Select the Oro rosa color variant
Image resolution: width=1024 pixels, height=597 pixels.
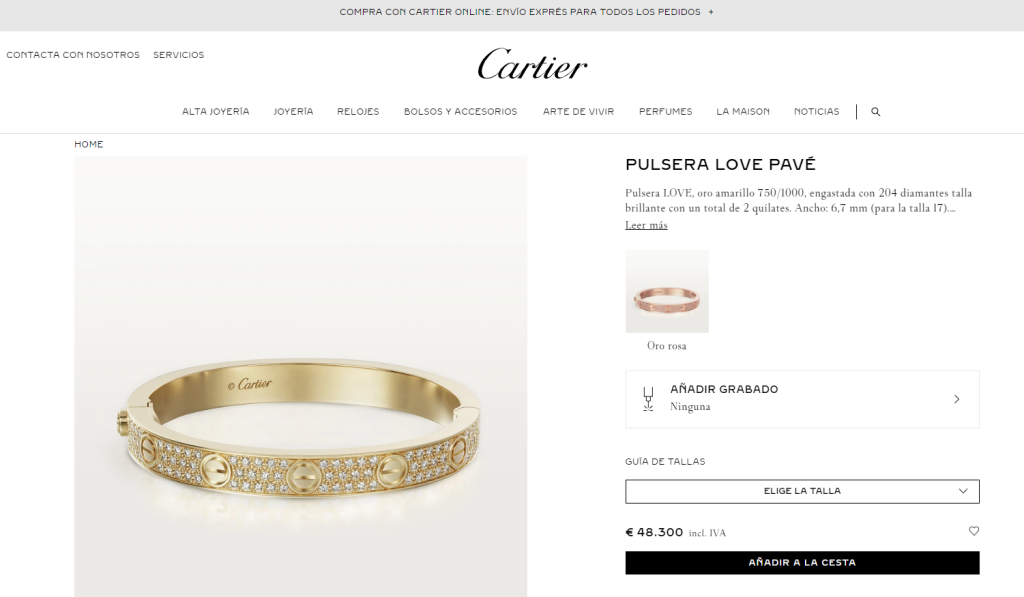tap(667, 291)
